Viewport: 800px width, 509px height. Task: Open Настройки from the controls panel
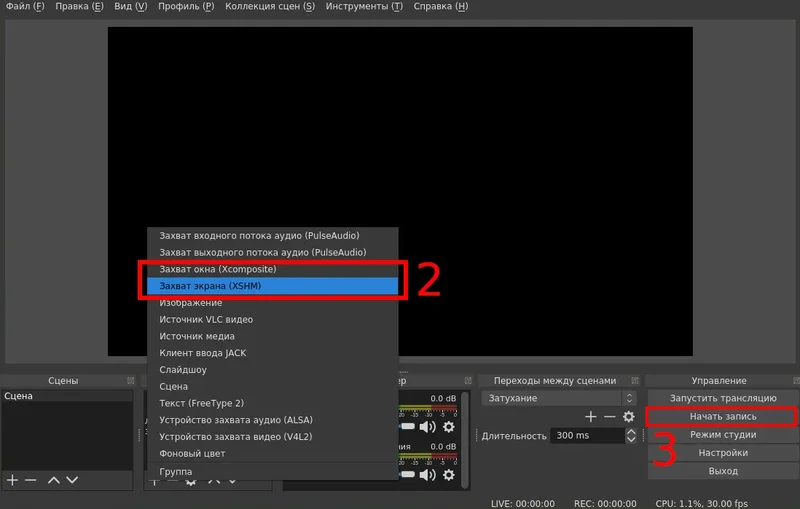coord(722,453)
